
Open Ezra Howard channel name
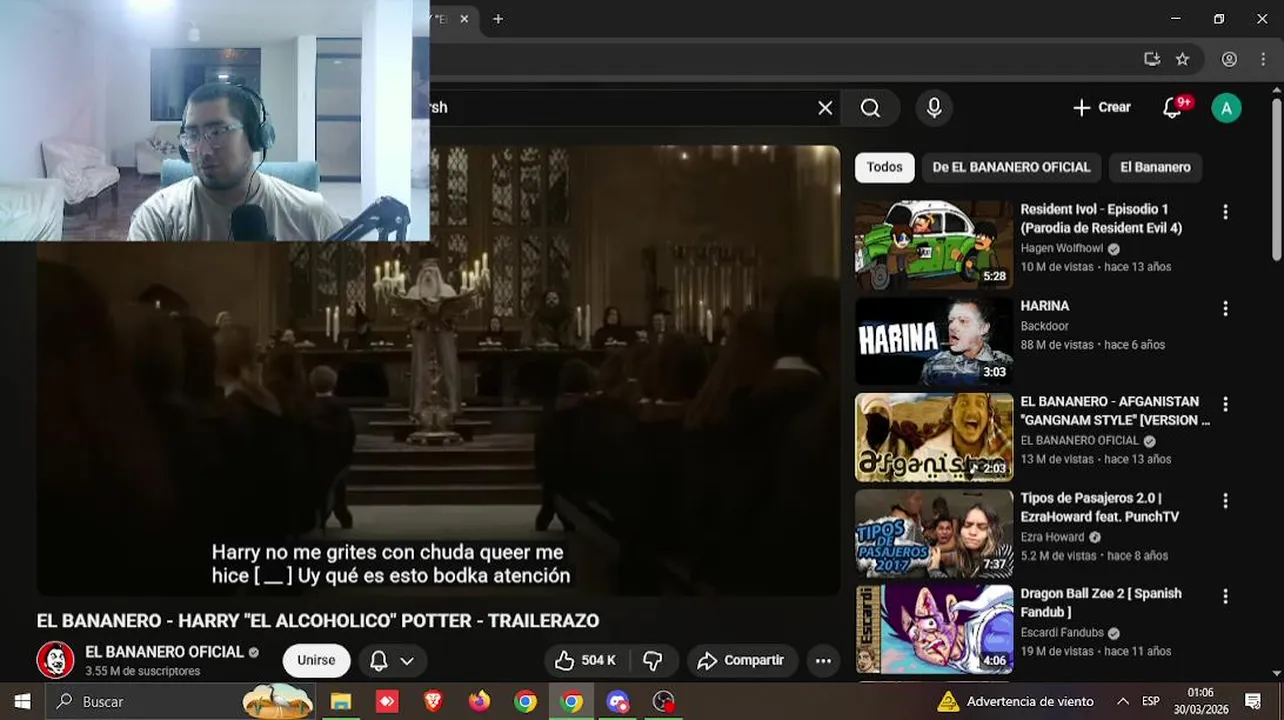[1052, 536]
